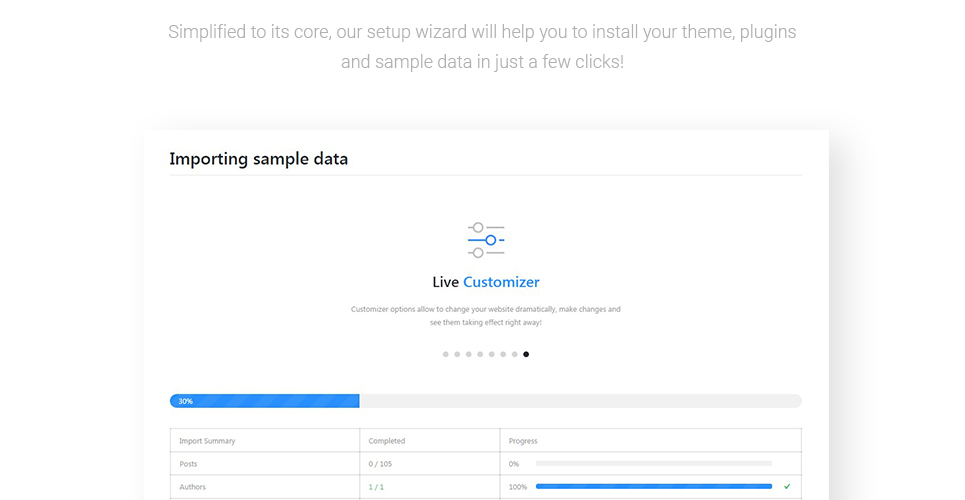
Task: Select the second carousel dot
Action: (457, 354)
